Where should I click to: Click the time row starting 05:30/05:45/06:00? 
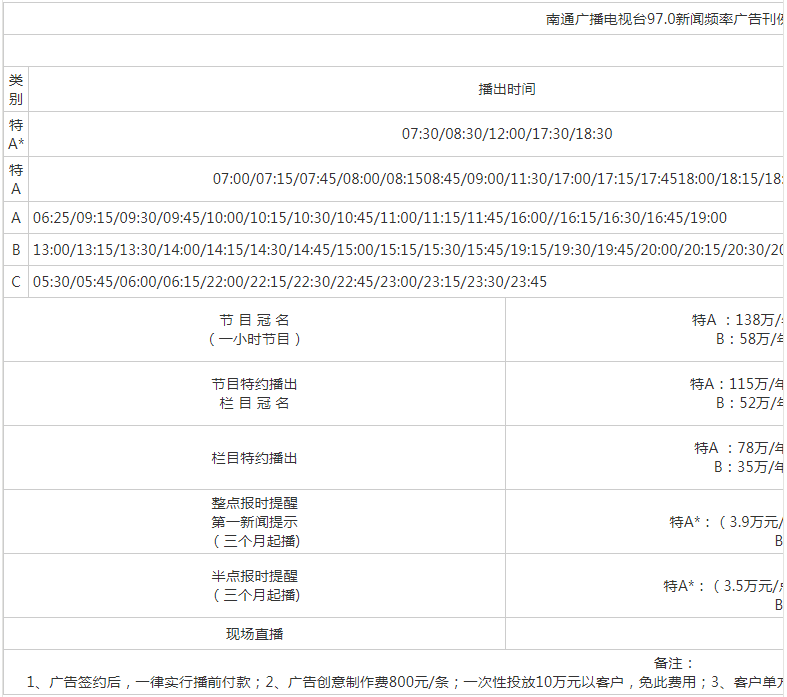point(290,282)
